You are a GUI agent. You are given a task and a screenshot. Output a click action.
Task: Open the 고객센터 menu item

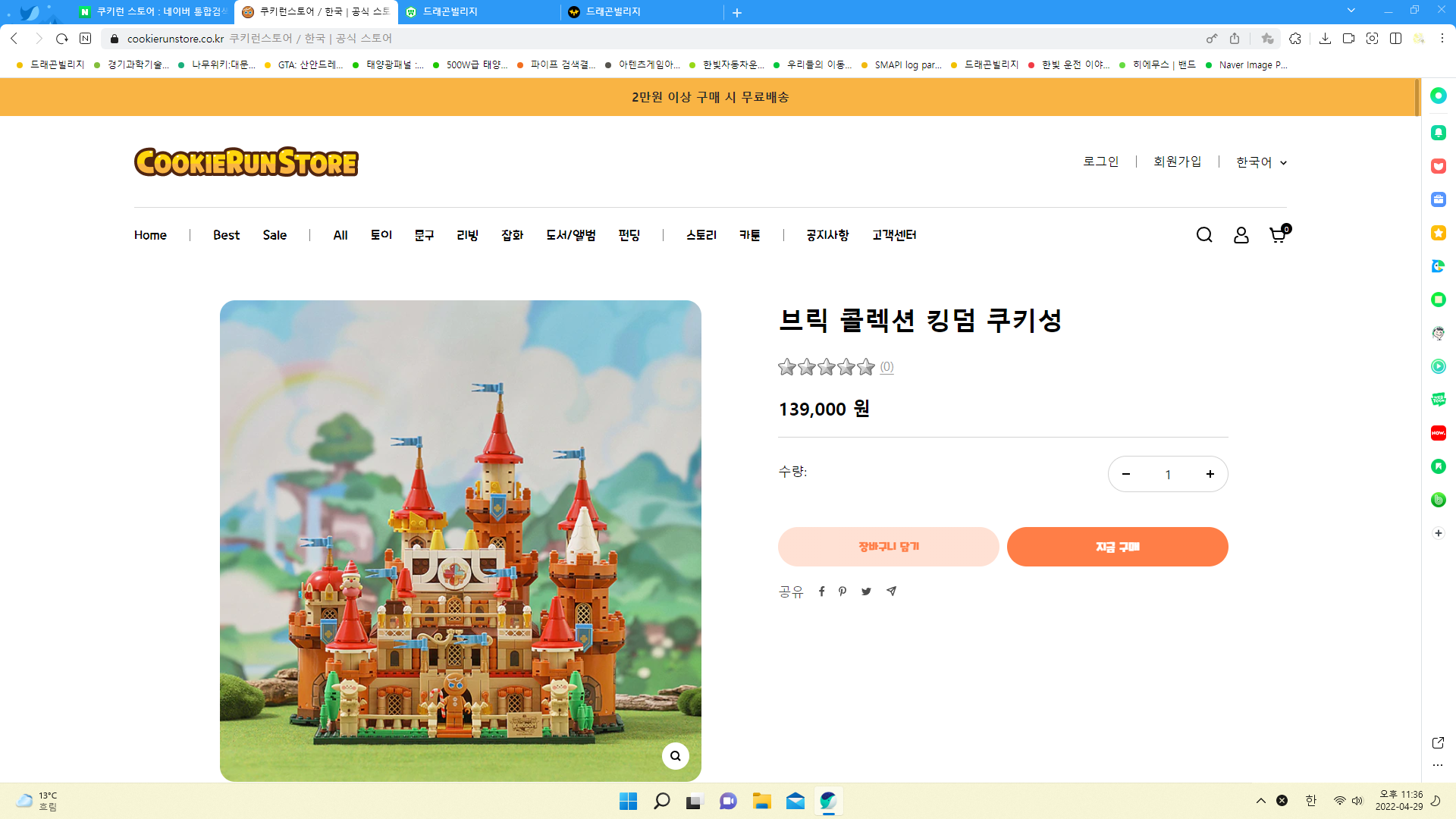[x=894, y=235]
